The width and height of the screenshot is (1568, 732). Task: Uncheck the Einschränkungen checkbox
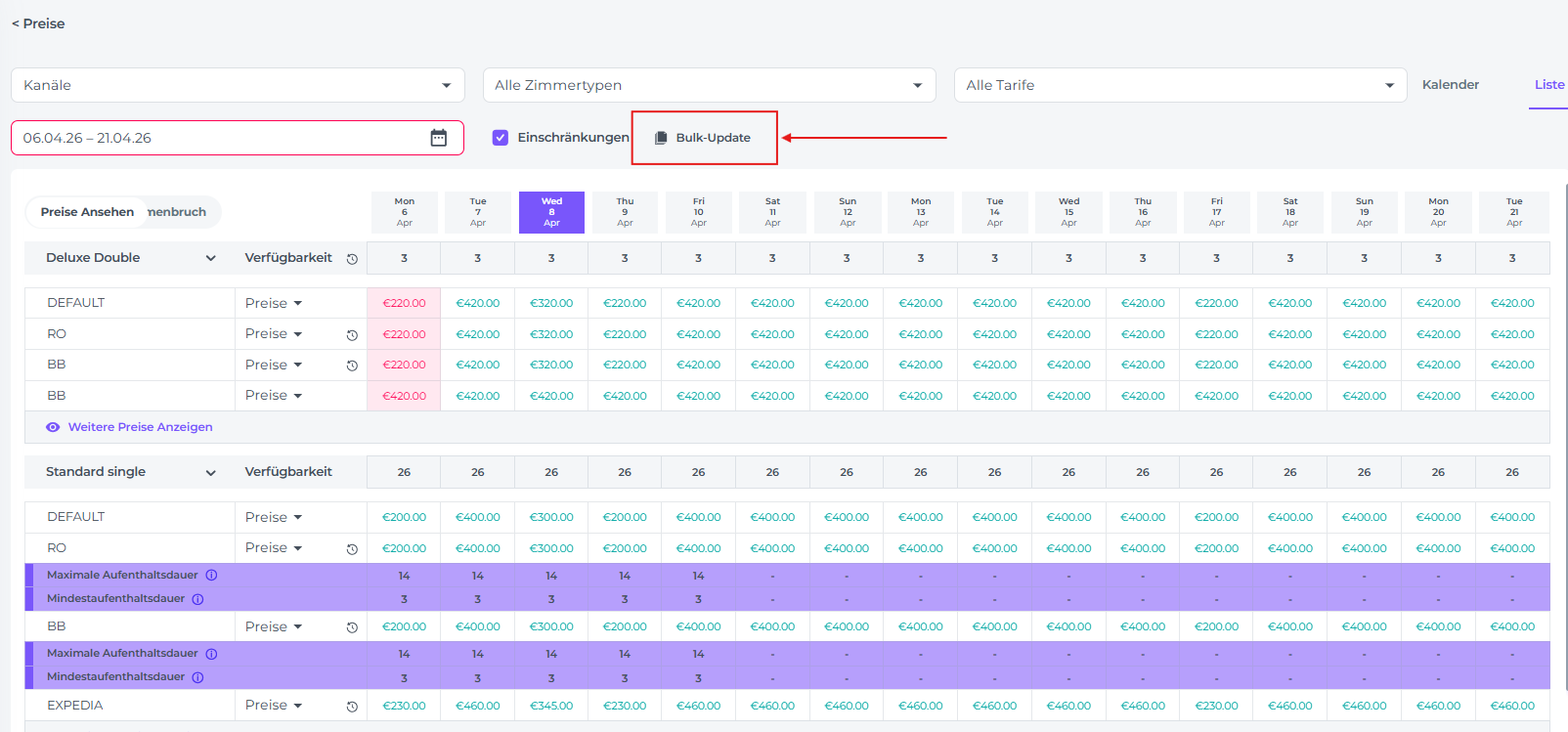501,138
